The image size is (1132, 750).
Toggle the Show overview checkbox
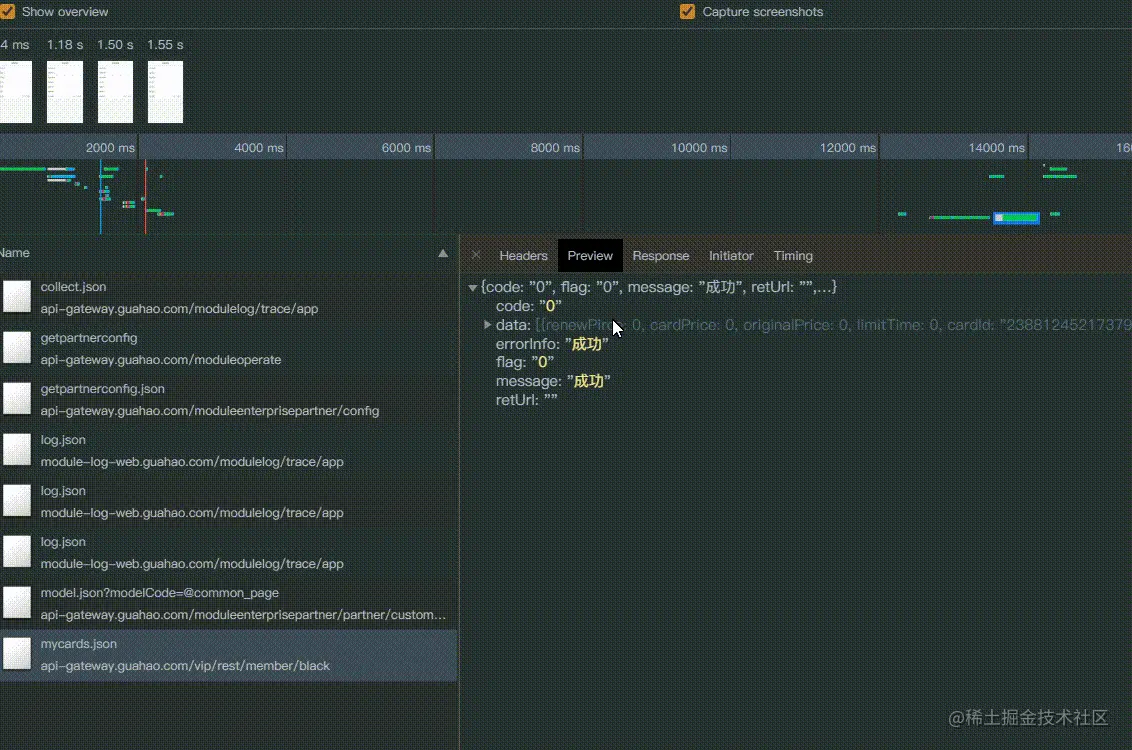pyautogui.click(x=7, y=12)
